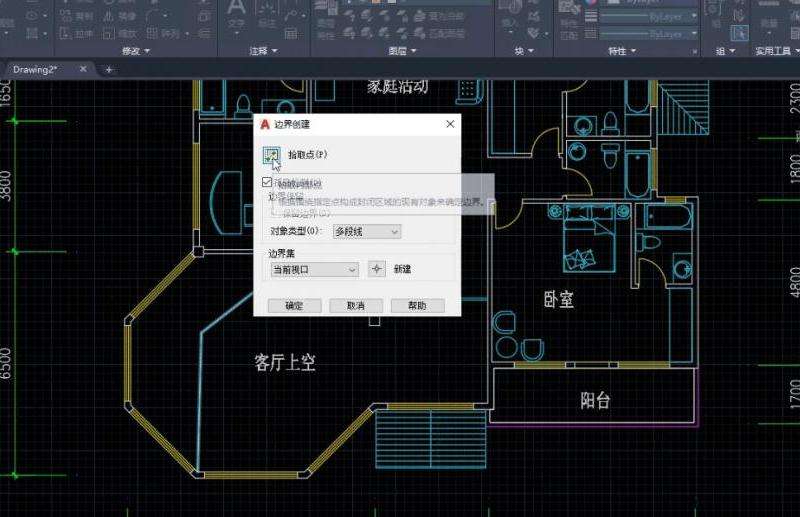This screenshot has height=517, width=800.
Task: Click the Ellipse tool icon
Action: (32, 16)
